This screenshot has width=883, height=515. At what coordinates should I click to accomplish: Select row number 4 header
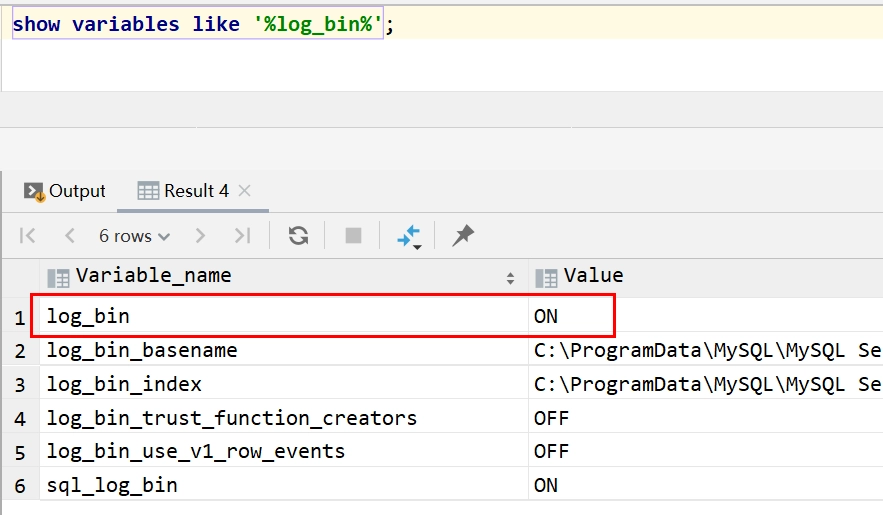tap(20, 419)
